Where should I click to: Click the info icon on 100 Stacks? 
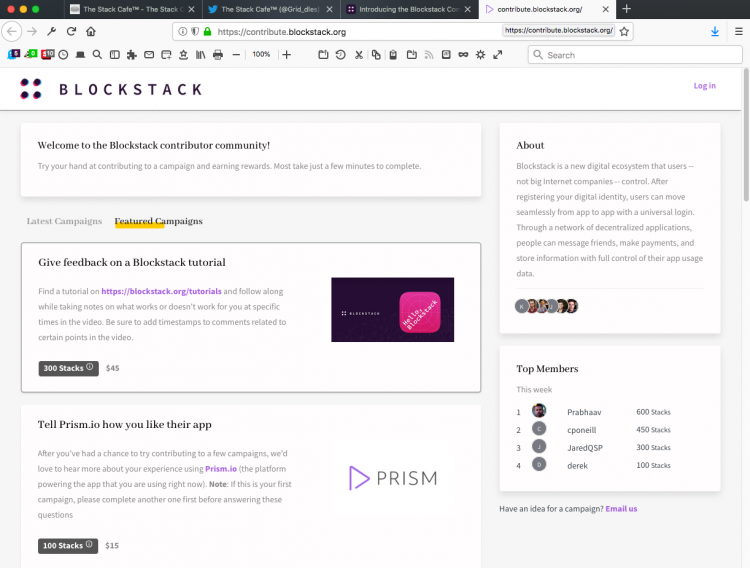point(89,545)
